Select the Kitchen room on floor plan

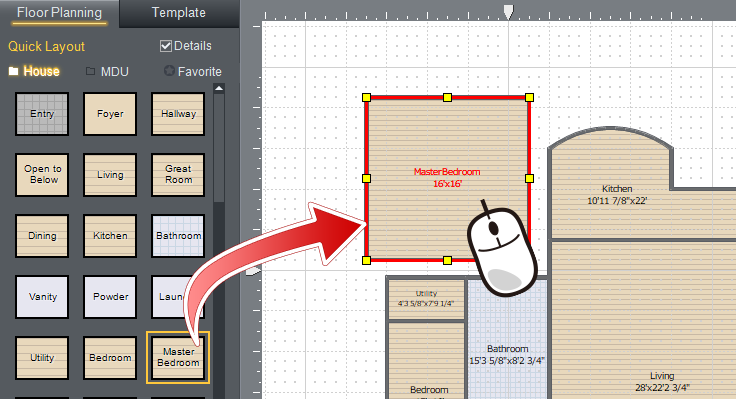point(617,195)
